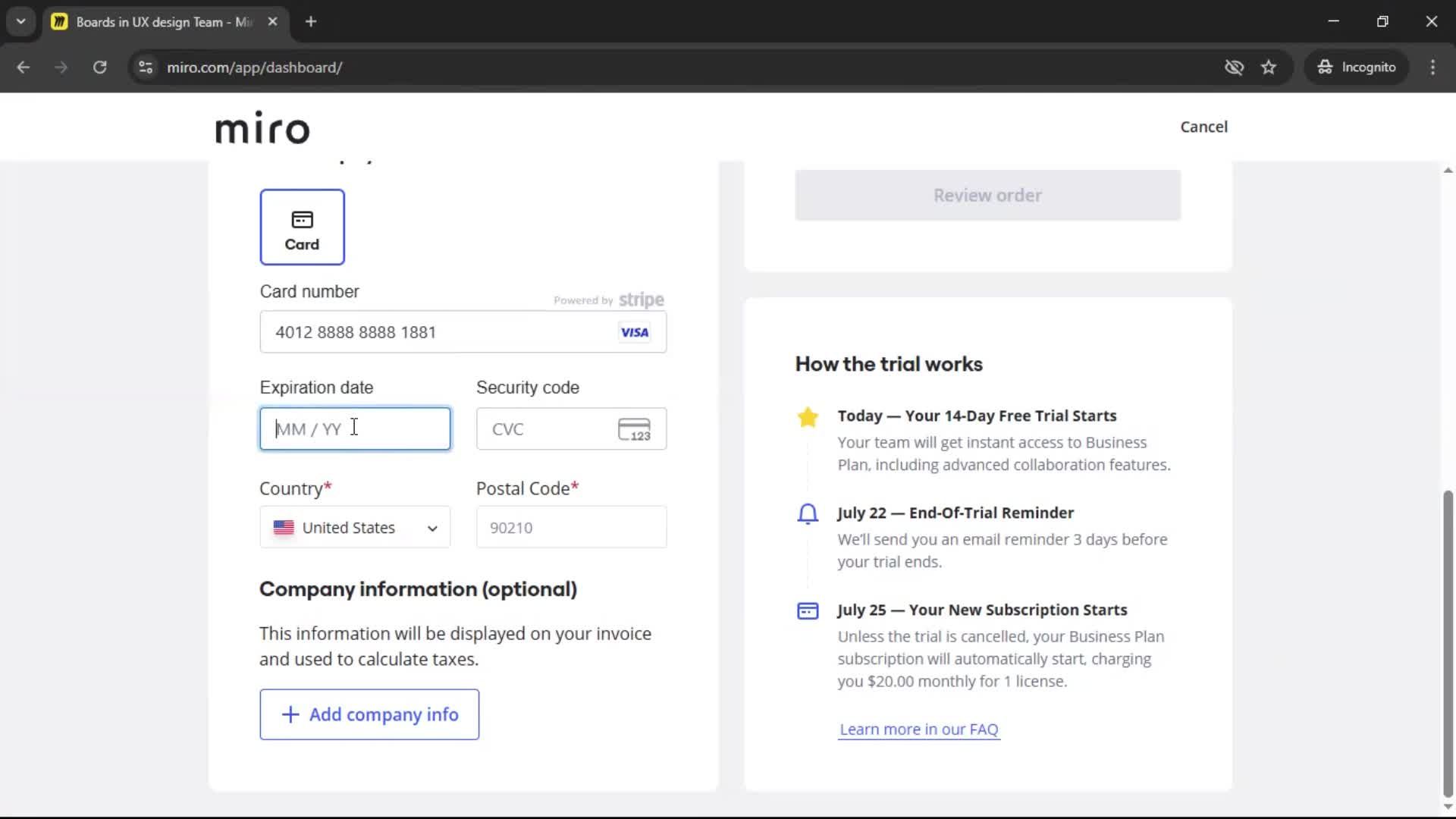Click the card icon by July 25 subscription
Screen dimensions: 1456x819
(808, 611)
